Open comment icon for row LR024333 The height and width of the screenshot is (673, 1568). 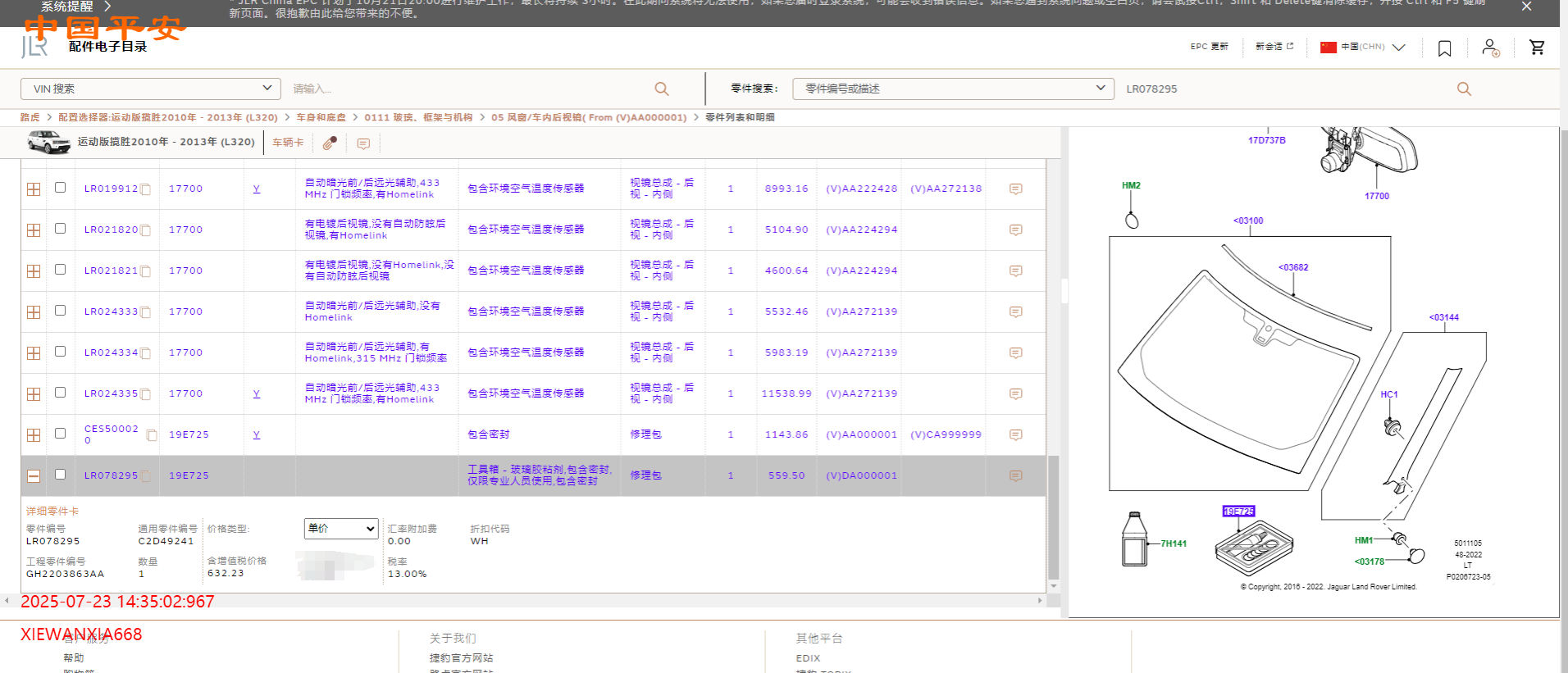click(1015, 312)
